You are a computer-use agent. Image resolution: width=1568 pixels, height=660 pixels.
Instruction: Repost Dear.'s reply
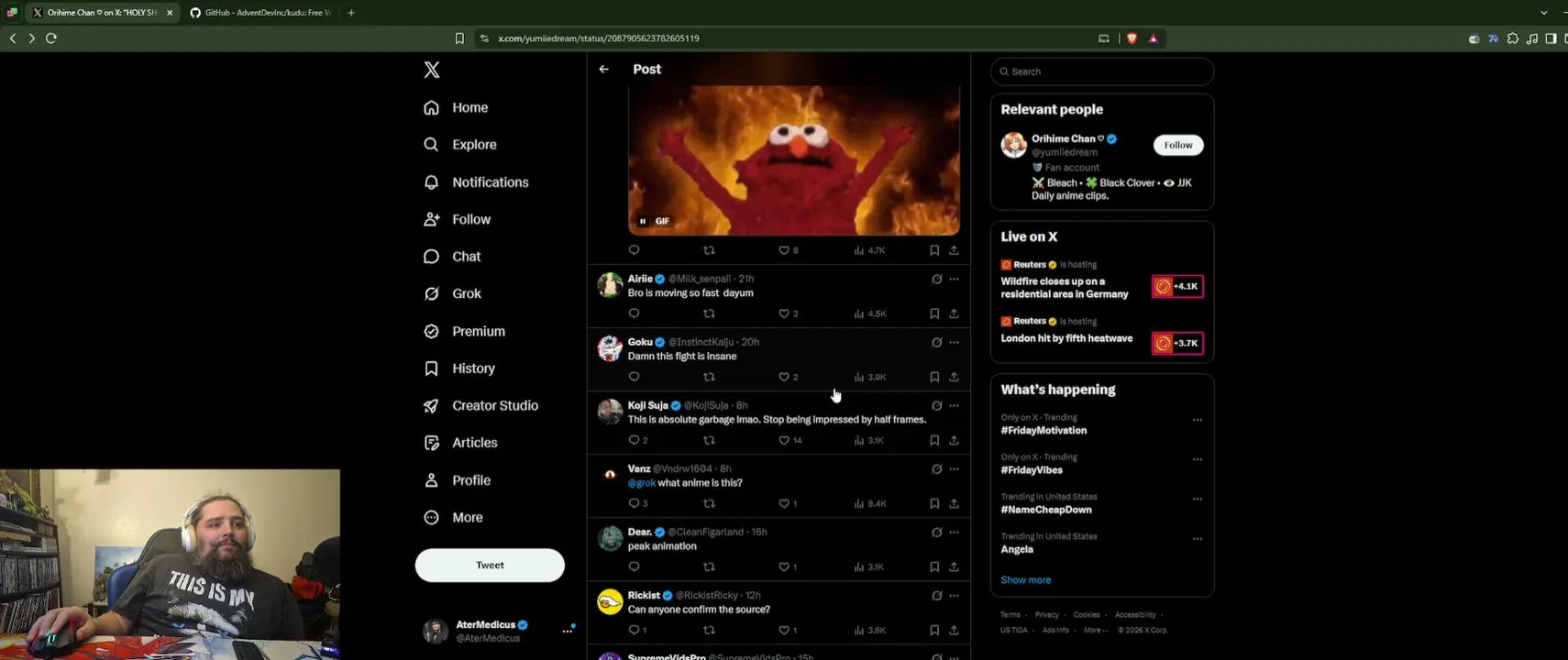pos(709,566)
